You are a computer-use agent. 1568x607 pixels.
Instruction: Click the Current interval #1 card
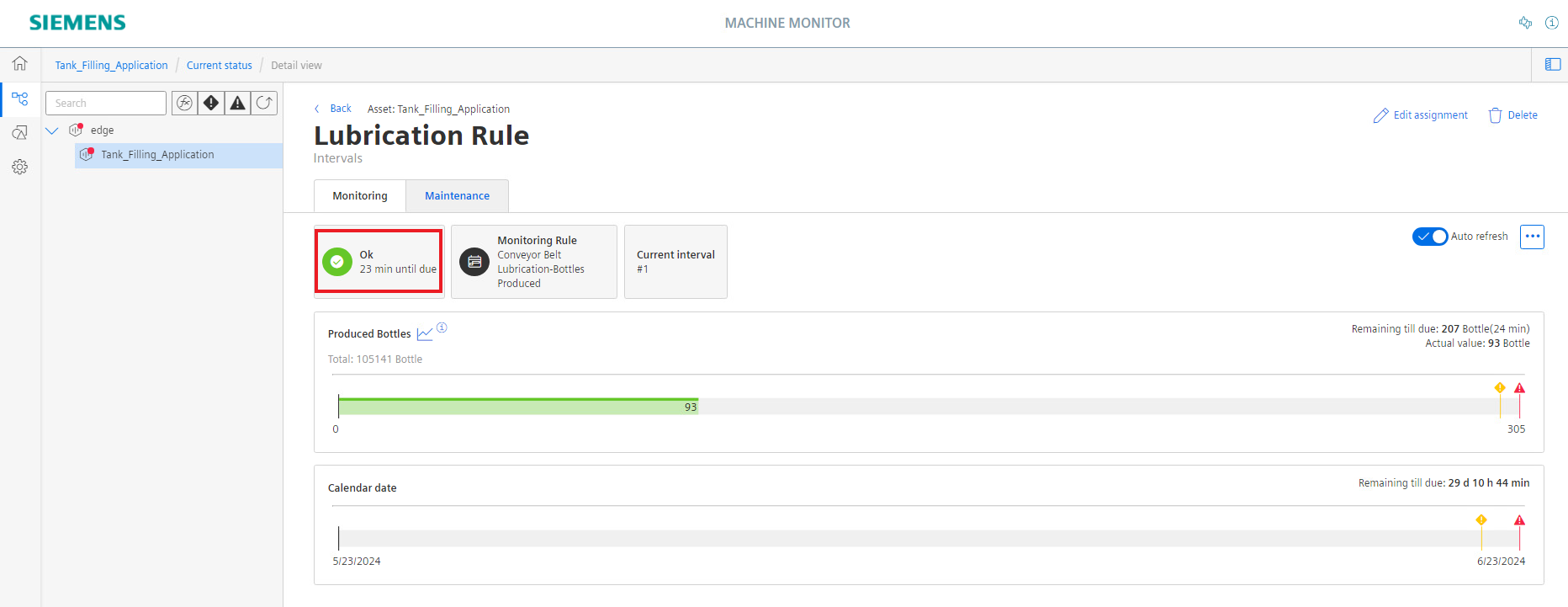675,262
